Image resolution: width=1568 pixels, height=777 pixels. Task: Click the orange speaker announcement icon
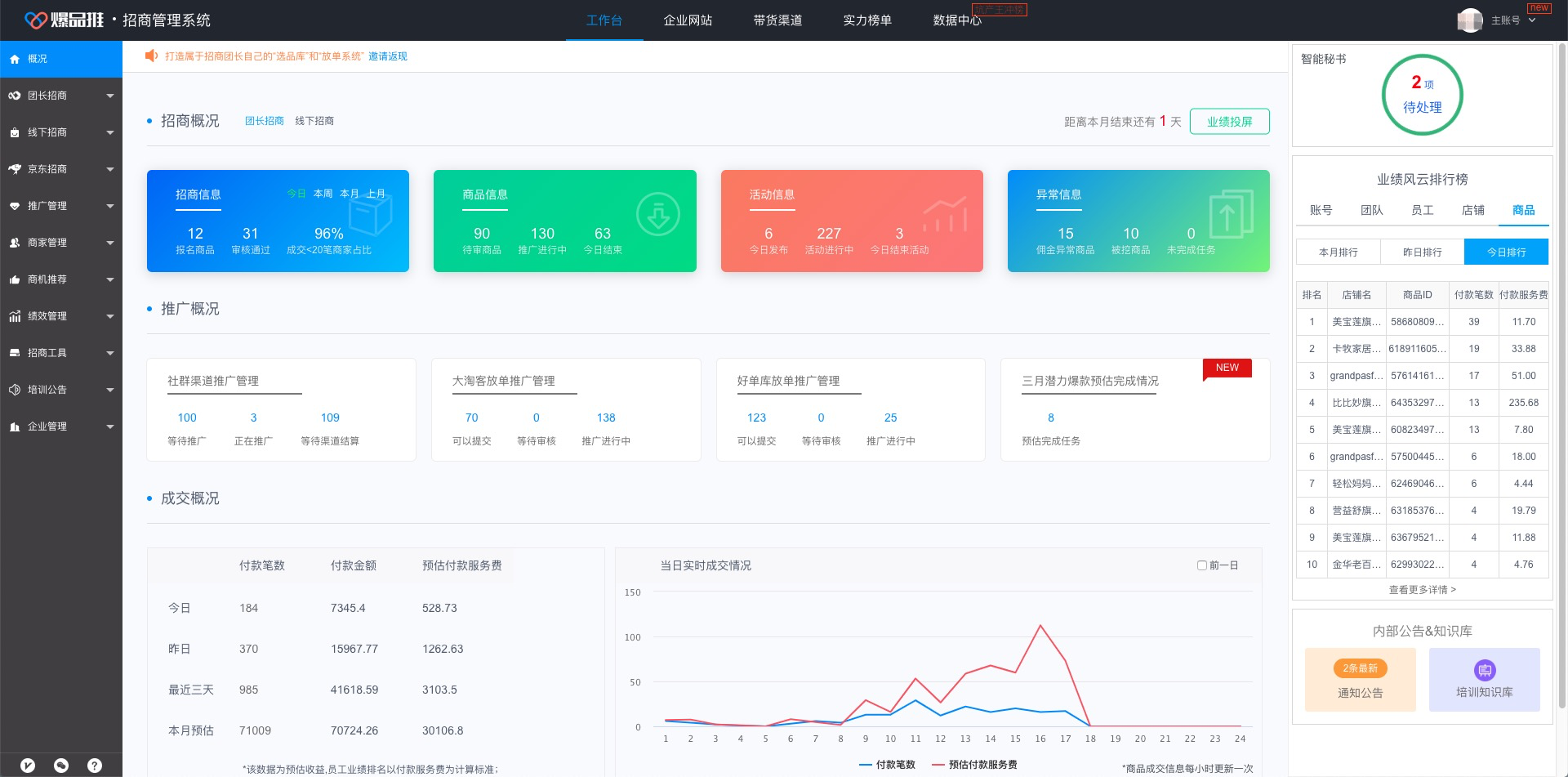(x=151, y=56)
